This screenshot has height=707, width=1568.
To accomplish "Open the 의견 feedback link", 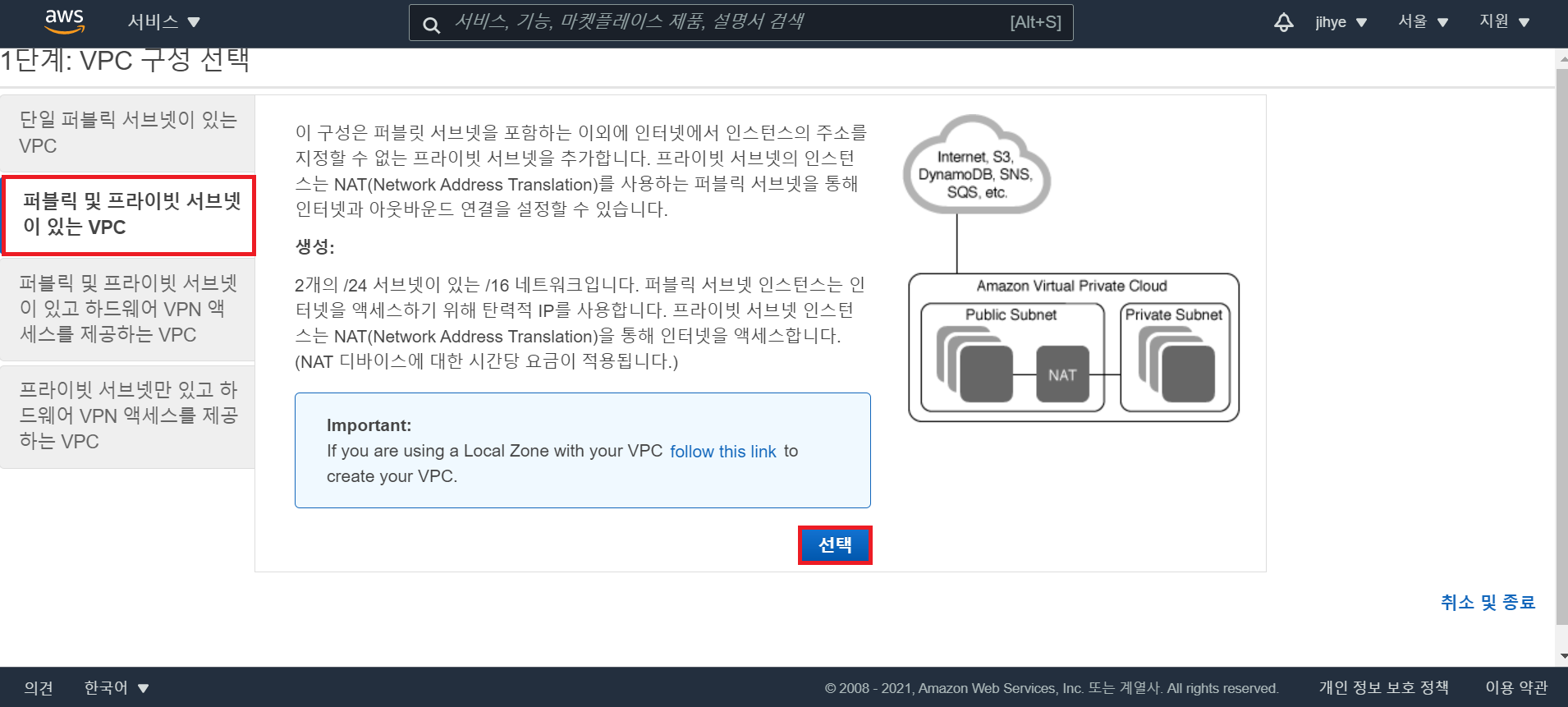I will click(39, 687).
